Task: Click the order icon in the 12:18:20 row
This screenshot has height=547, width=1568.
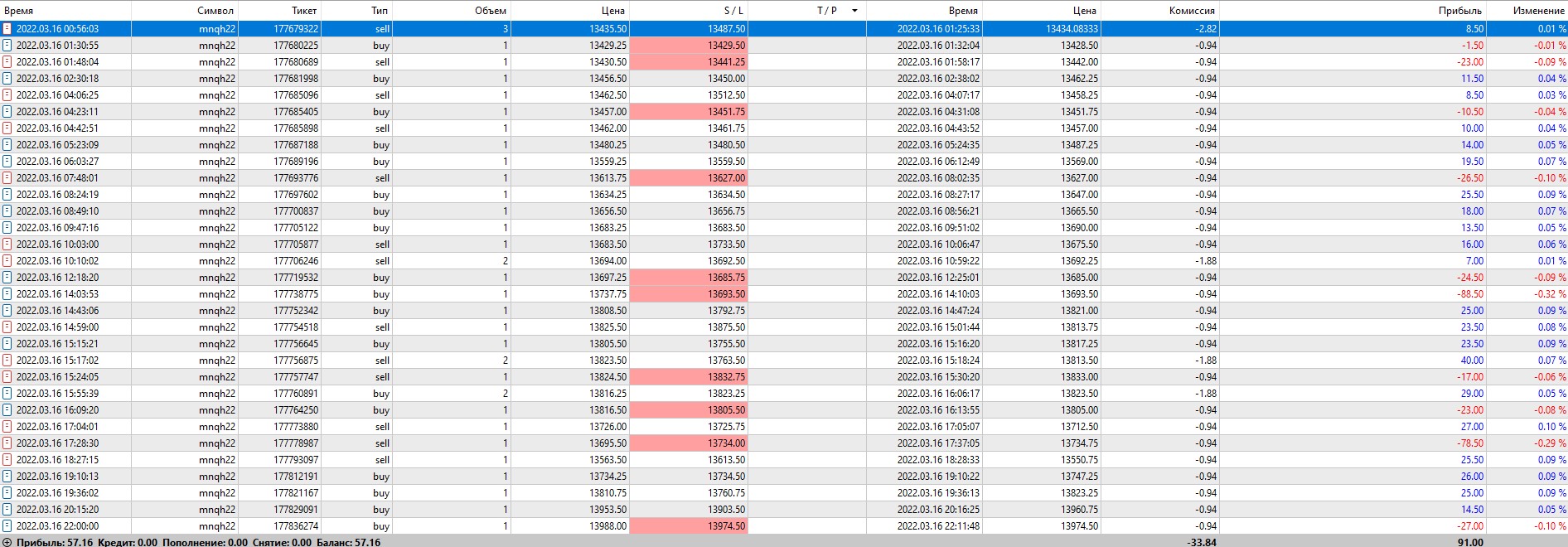Action: [x=7, y=278]
